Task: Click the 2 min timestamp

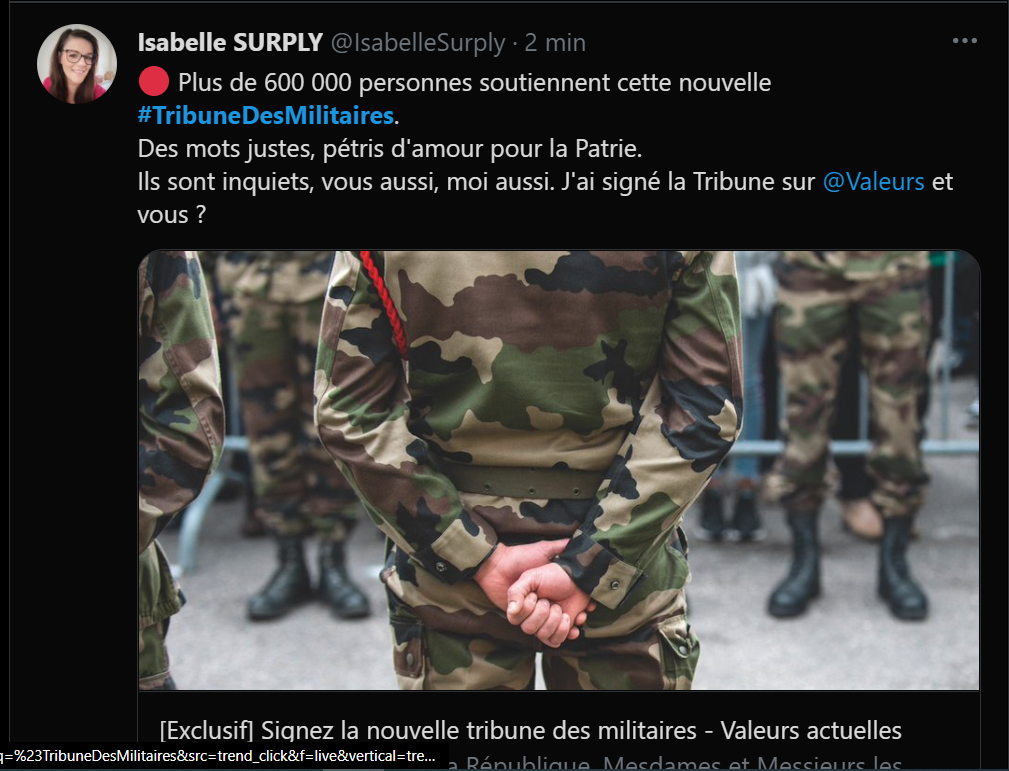Action: click(x=555, y=42)
